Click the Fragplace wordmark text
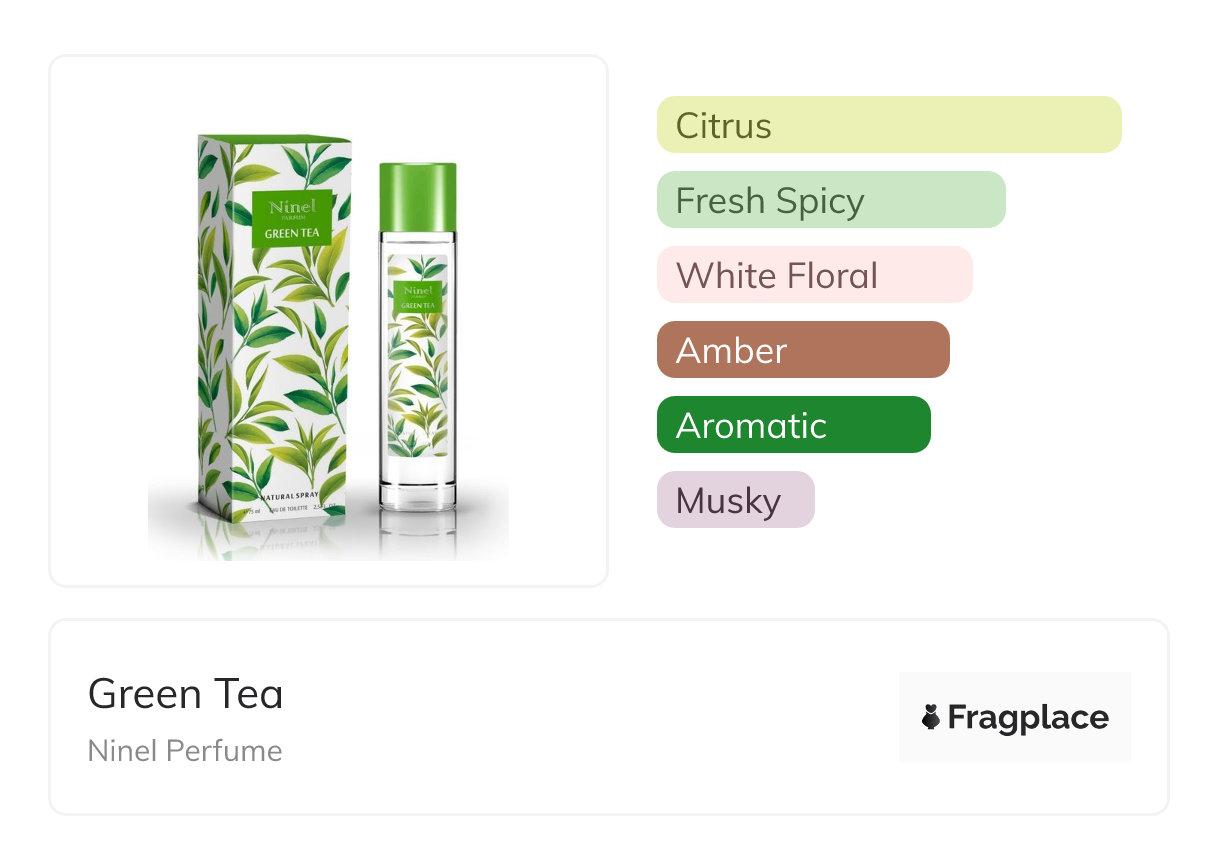 click(x=1028, y=718)
